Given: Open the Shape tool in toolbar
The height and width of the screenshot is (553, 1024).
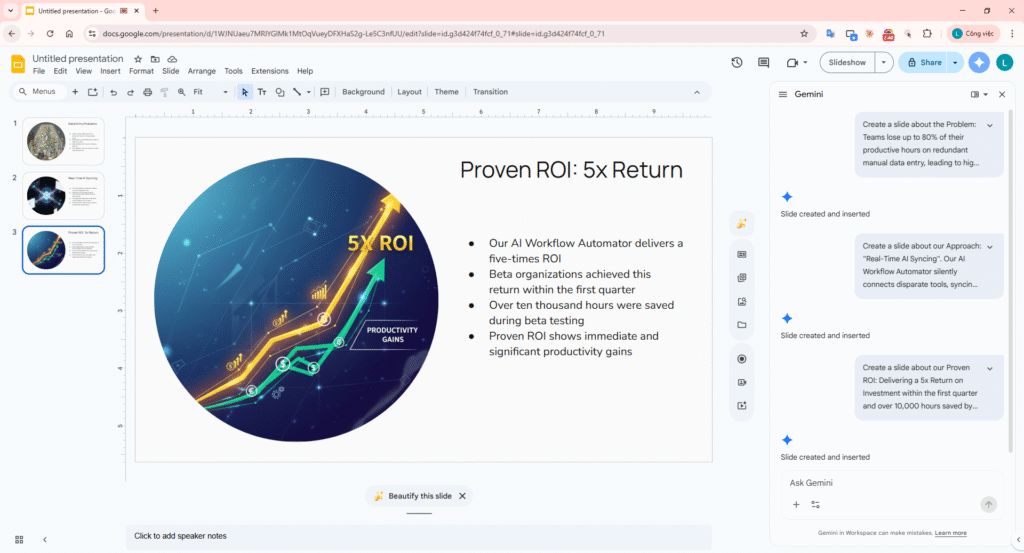Looking at the screenshot, I should coord(279,92).
